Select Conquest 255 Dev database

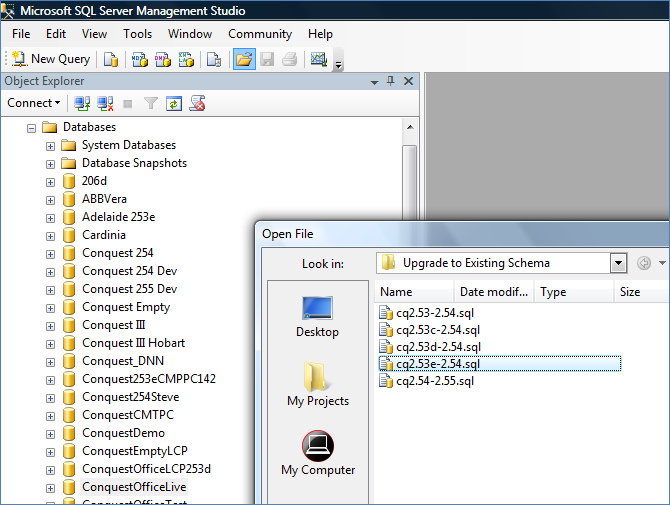tap(129, 289)
